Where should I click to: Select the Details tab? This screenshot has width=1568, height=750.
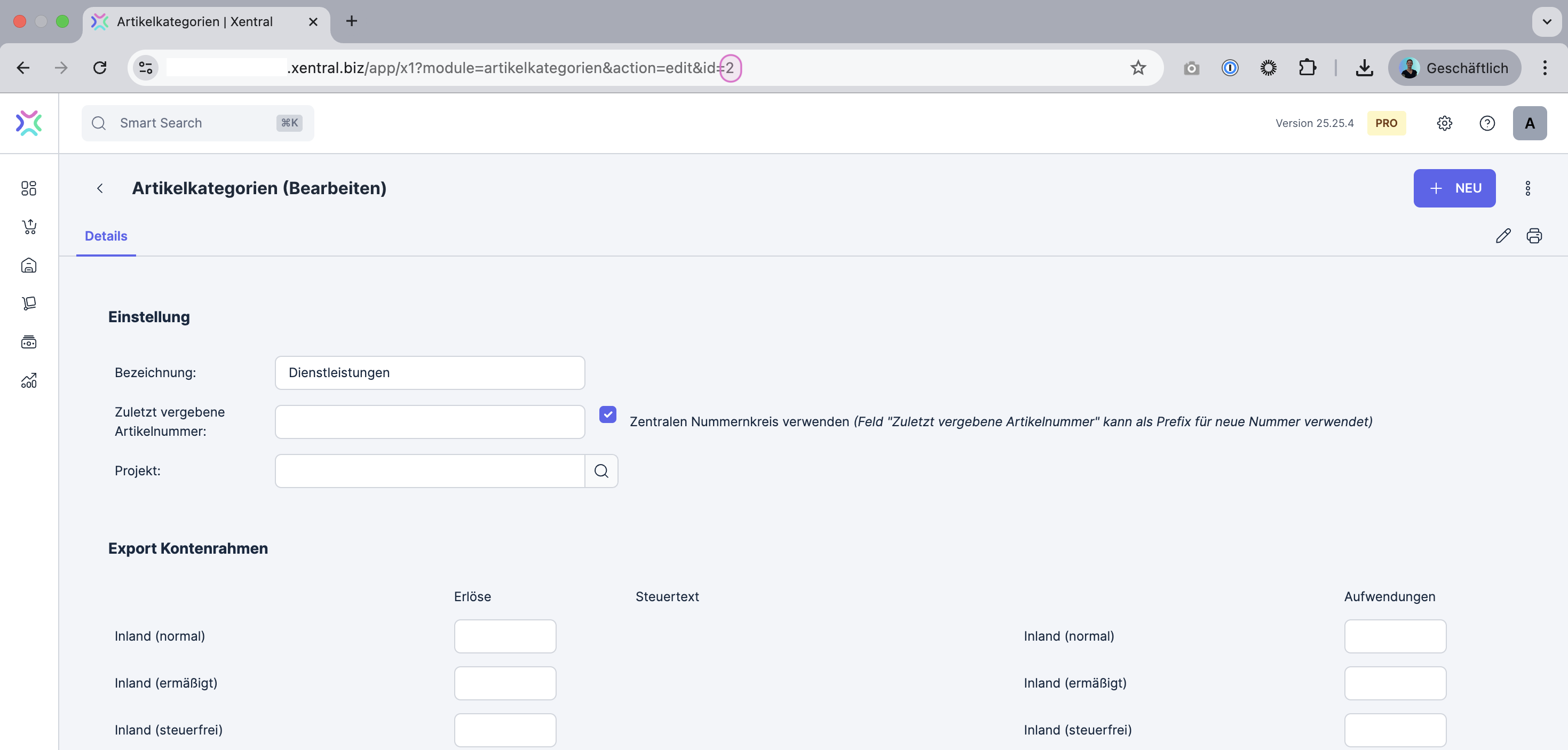106,236
